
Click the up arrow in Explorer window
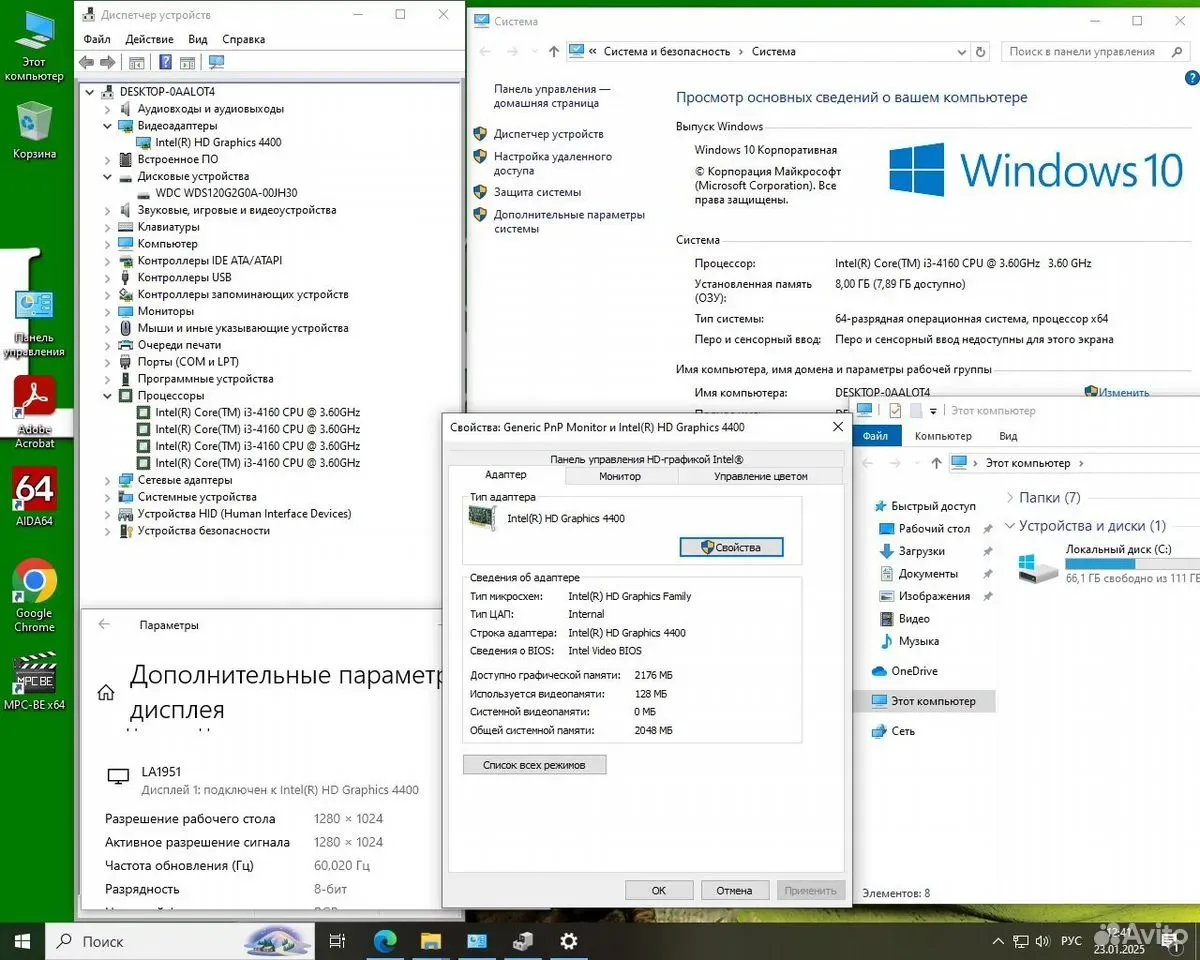(936, 463)
